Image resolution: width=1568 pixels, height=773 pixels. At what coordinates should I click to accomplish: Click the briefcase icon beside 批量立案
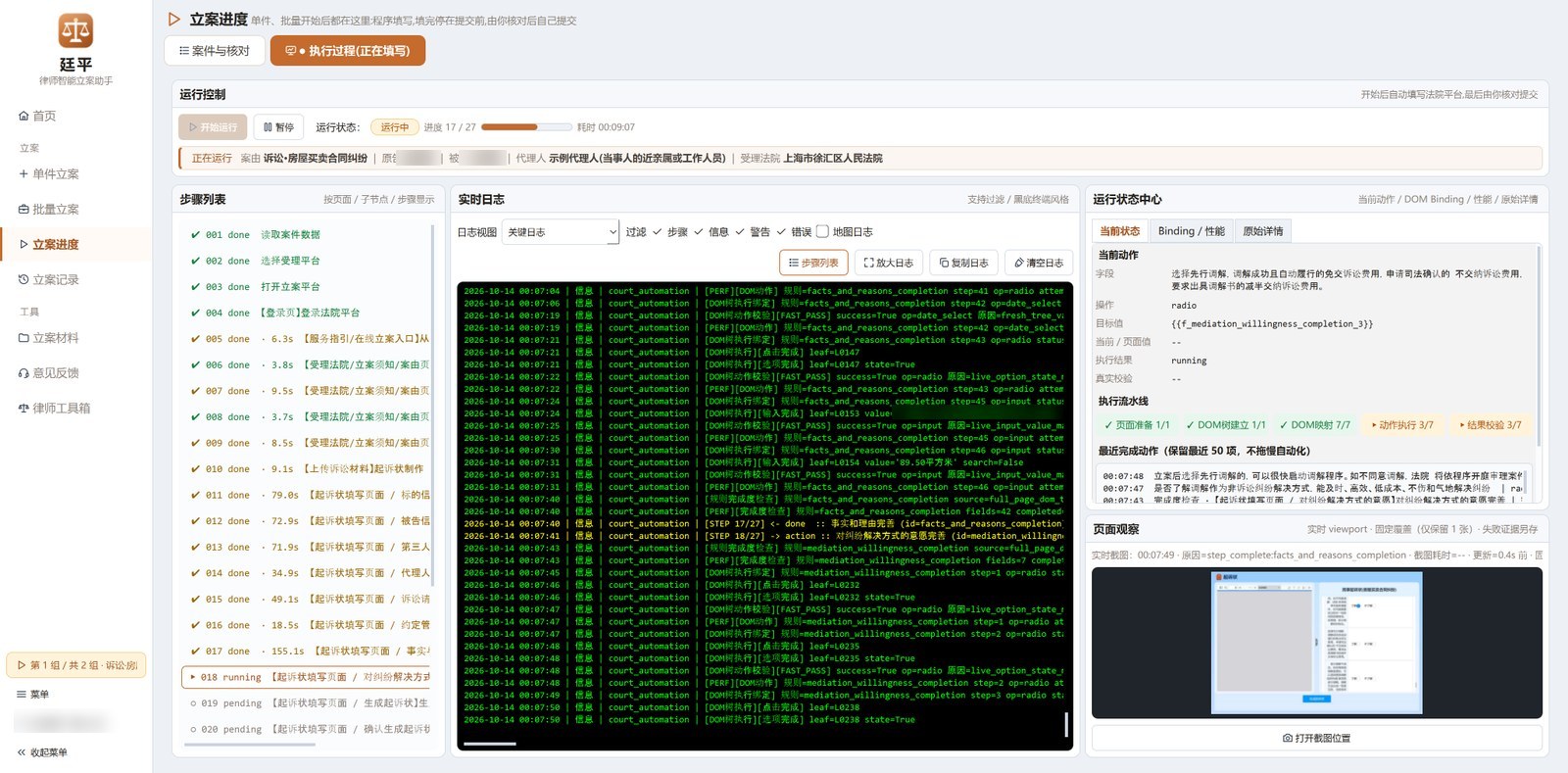tap(24, 210)
